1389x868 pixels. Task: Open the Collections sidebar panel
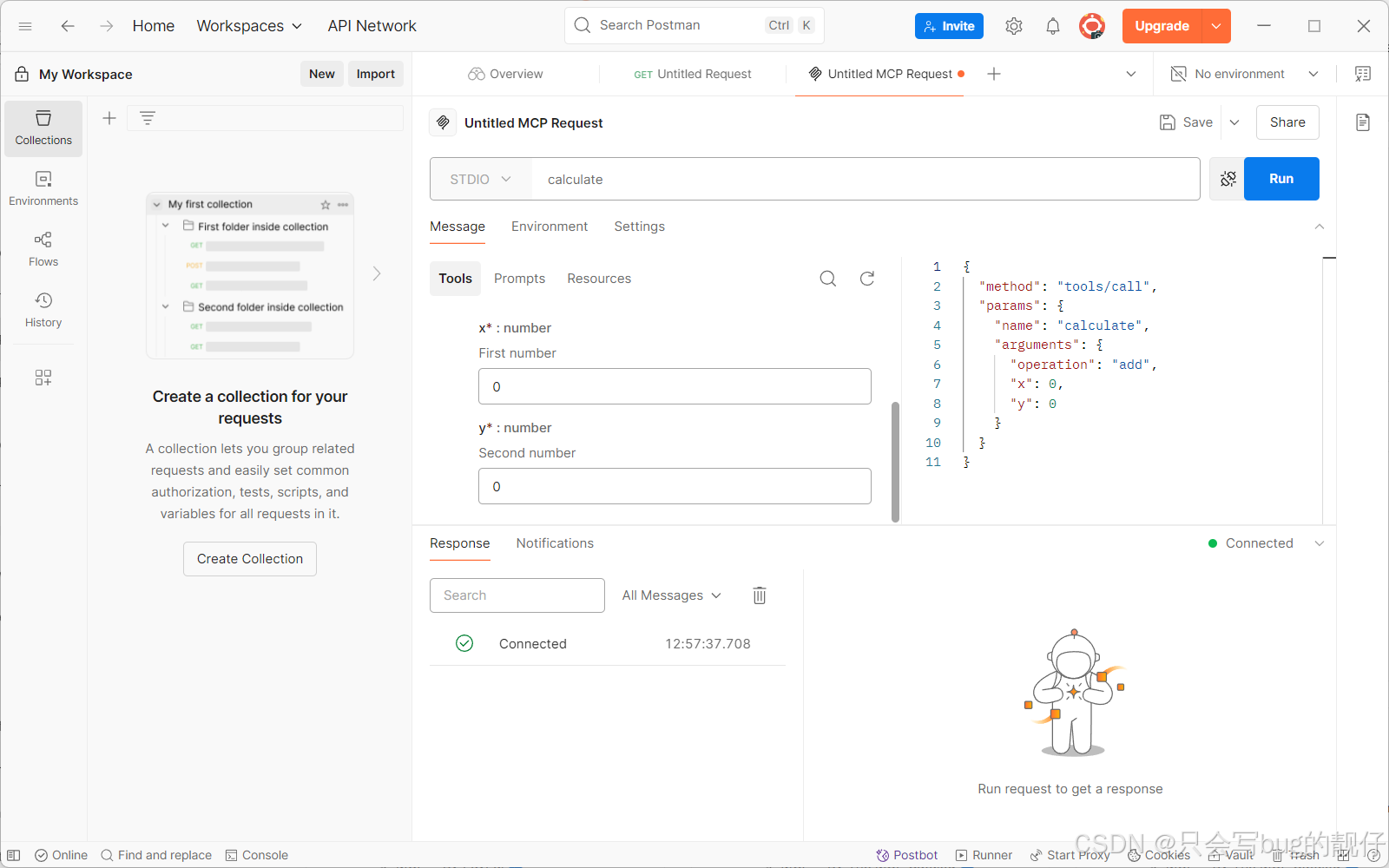[x=43, y=128]
